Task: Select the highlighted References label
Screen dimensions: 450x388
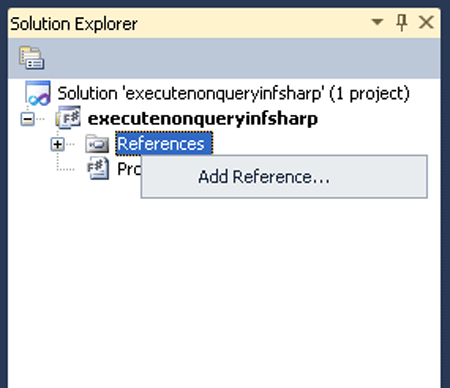Action: coord(164,144)
